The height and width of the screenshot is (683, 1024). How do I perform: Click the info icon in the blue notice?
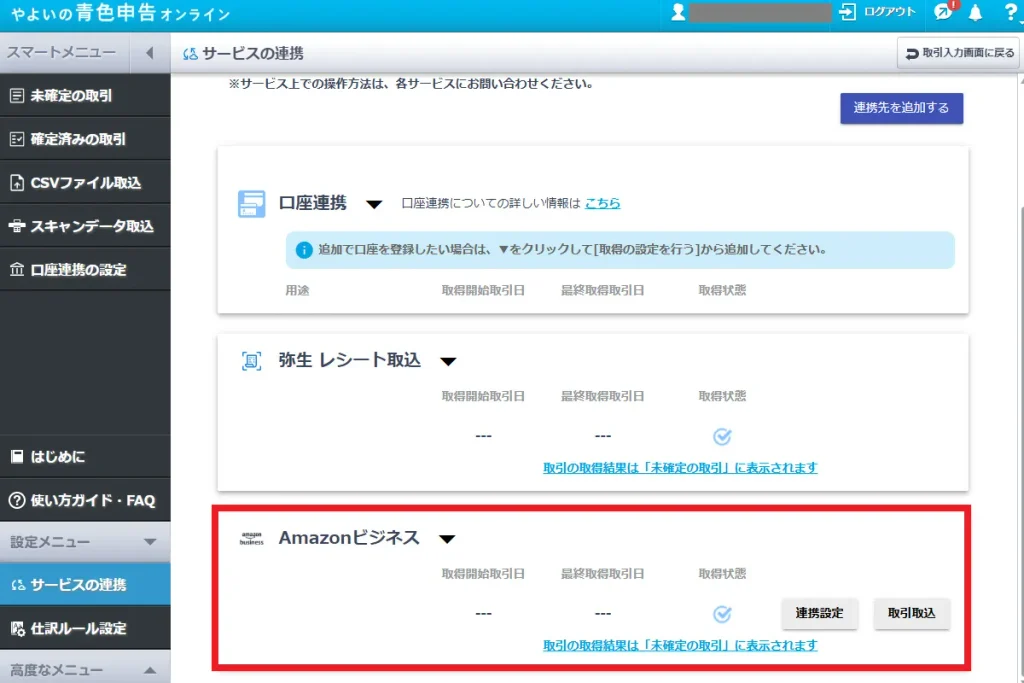(x=304, y=250)
